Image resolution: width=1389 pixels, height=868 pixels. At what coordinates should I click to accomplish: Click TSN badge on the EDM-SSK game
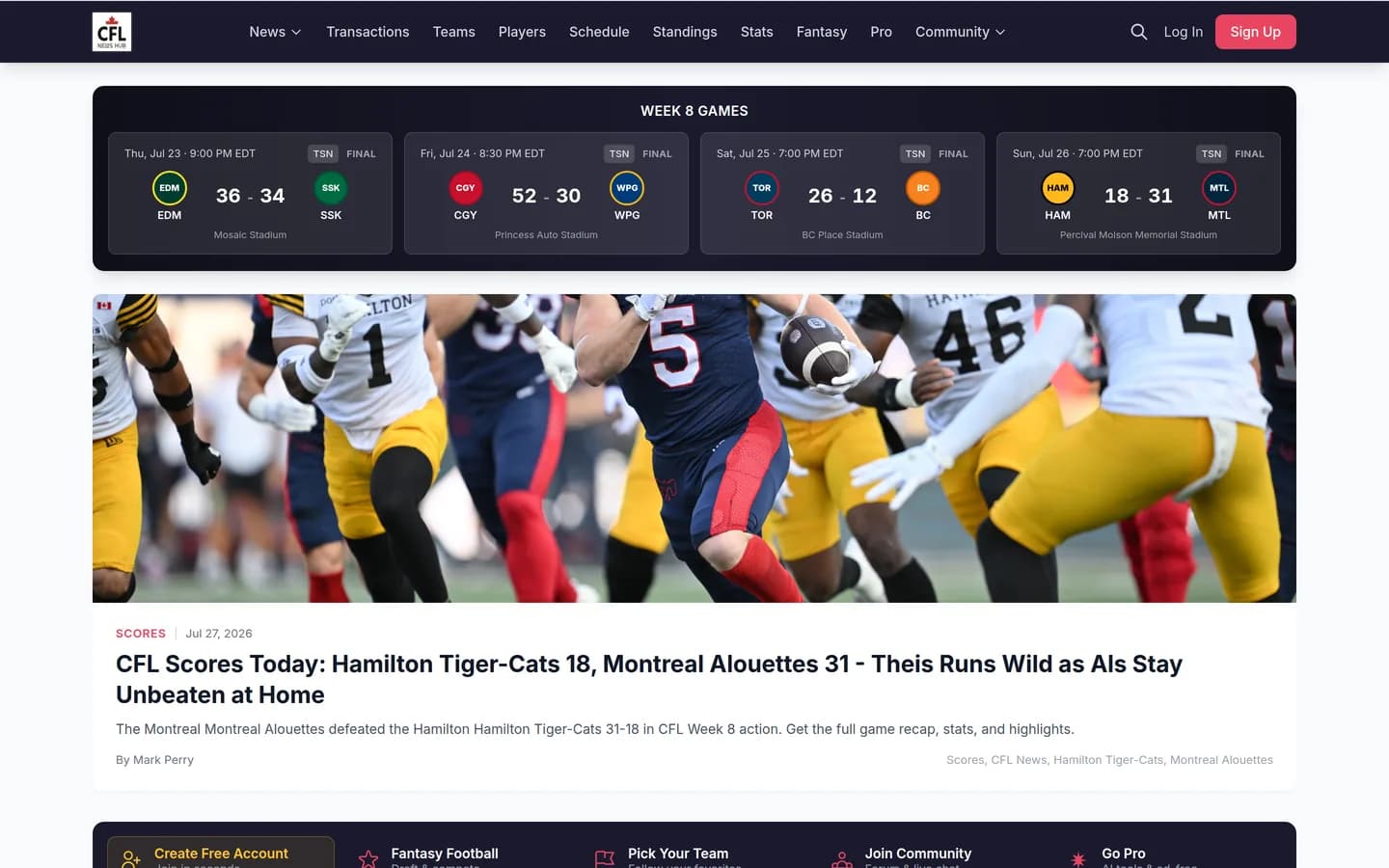click(323, 153)
